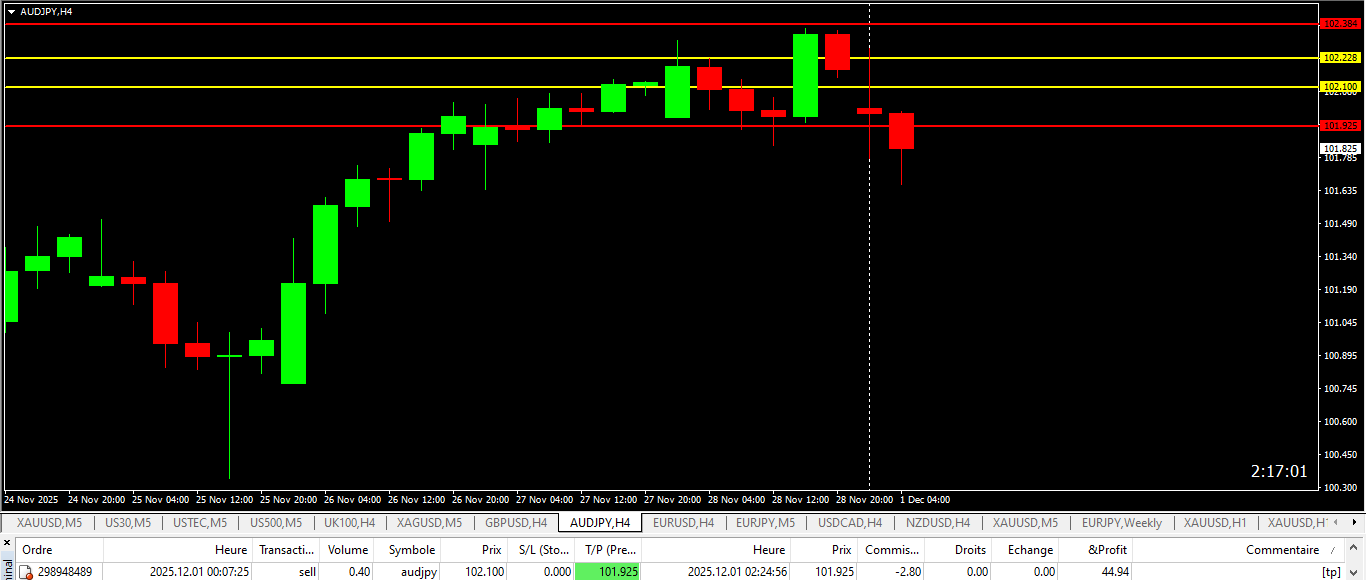The width and height of the screenshot is (1366, 580).
Task: Click the S/L (Sto... column header
Action: 540,550
